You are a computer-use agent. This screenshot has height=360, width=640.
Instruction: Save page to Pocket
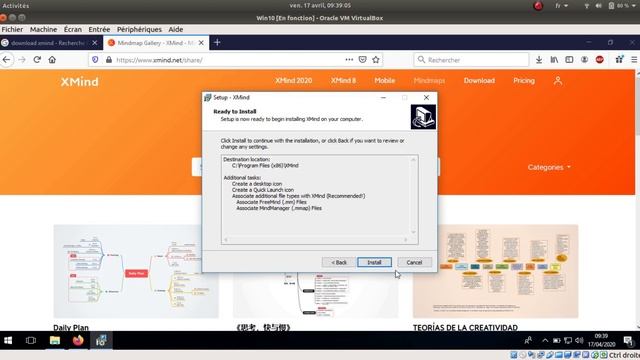362,60
